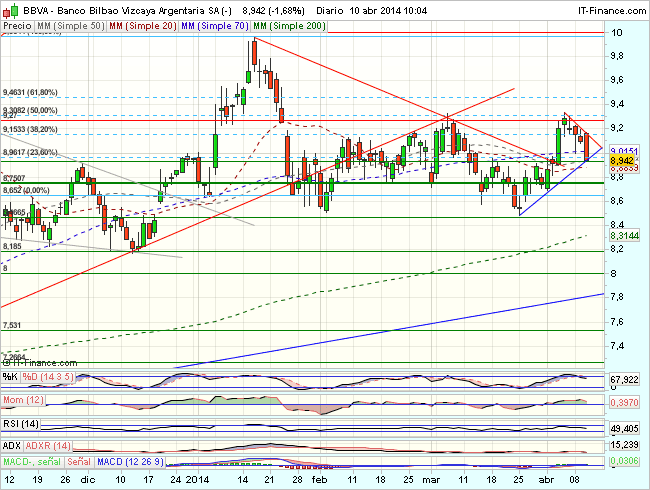Click the 8,7507 support level label
The width and height of the screenshot is (650, 490).
coord(15,178)
